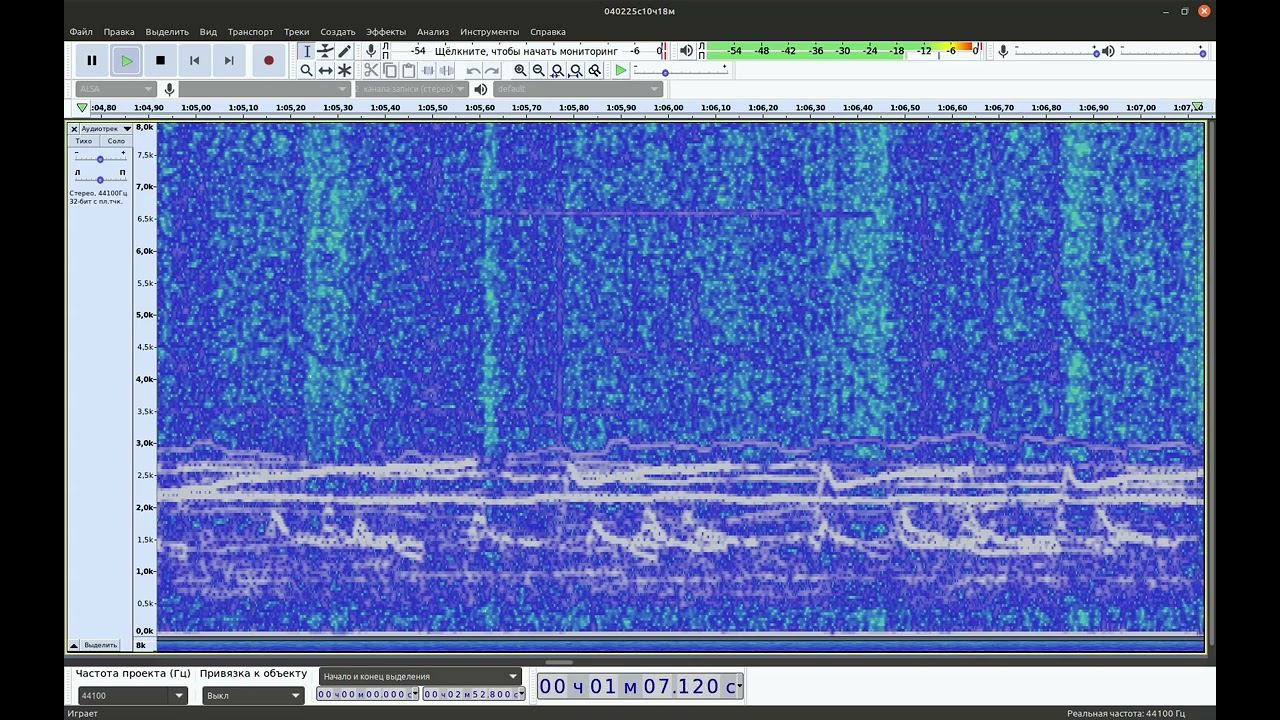Open the recording device dropdown
Screen dimensions: 1280x720
(264, 89)
